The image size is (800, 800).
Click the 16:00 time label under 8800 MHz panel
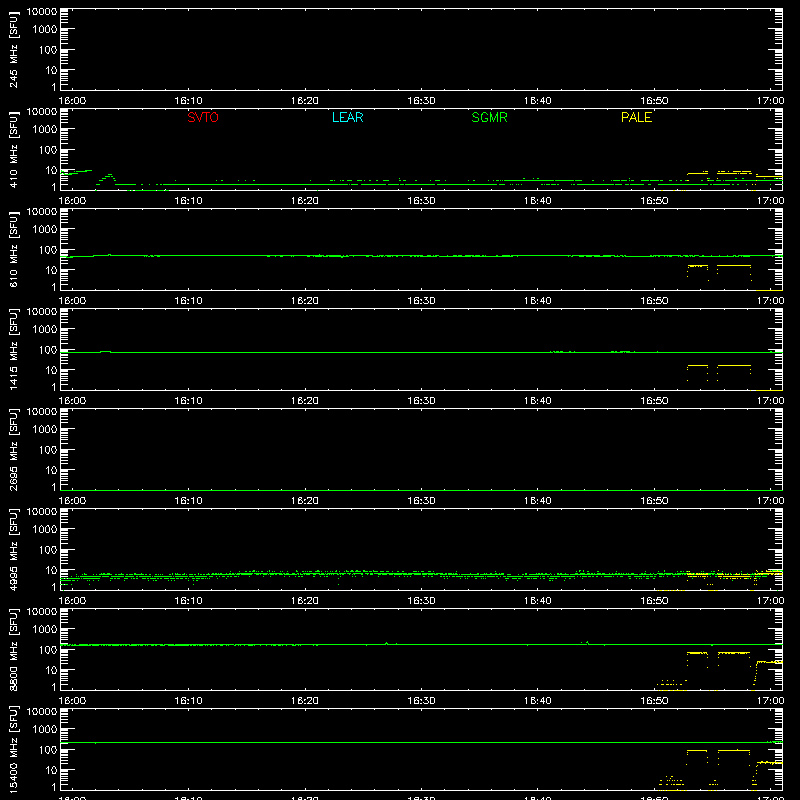click(72, 701)
